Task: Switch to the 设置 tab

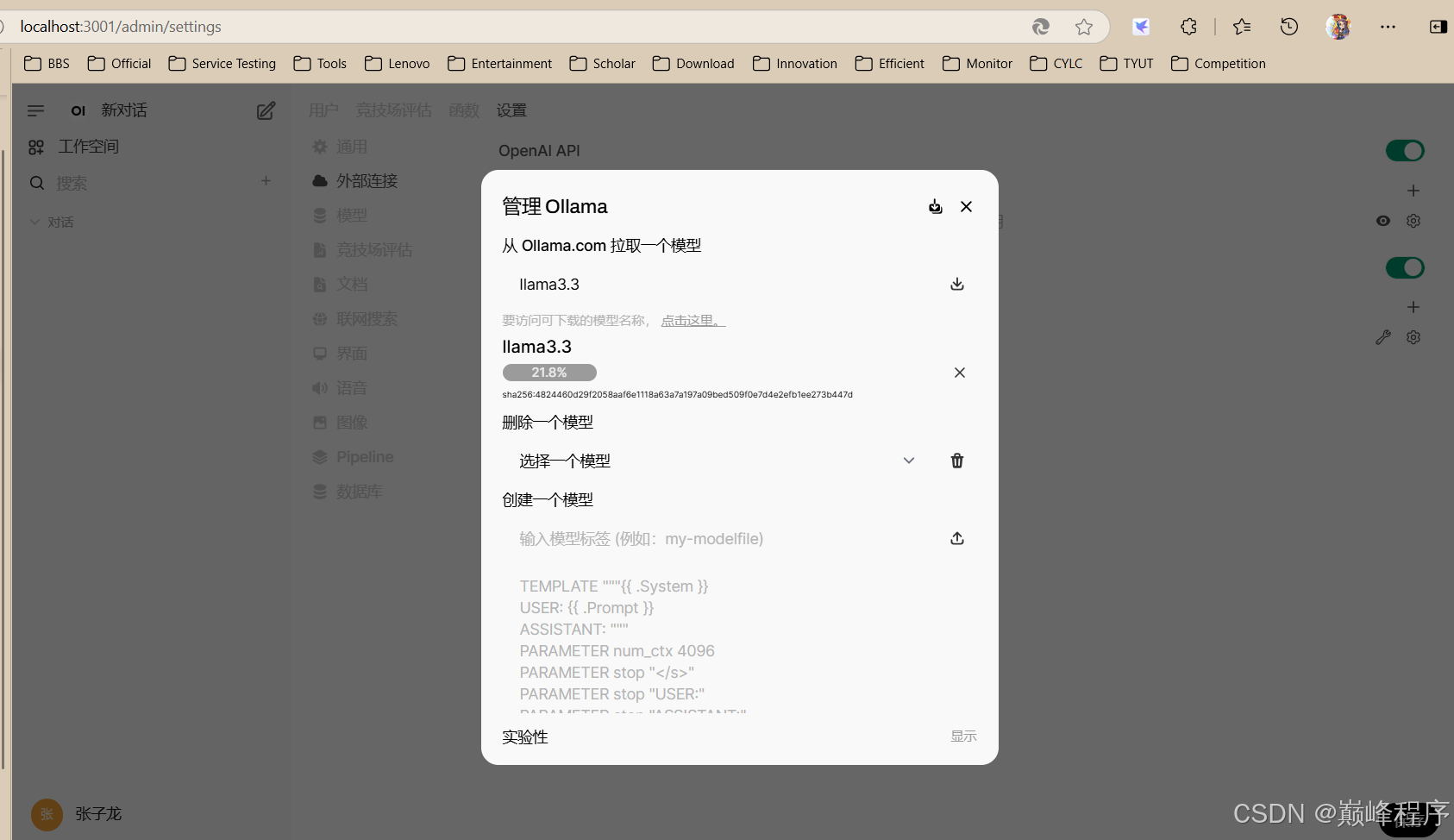Action: (511, 110)
